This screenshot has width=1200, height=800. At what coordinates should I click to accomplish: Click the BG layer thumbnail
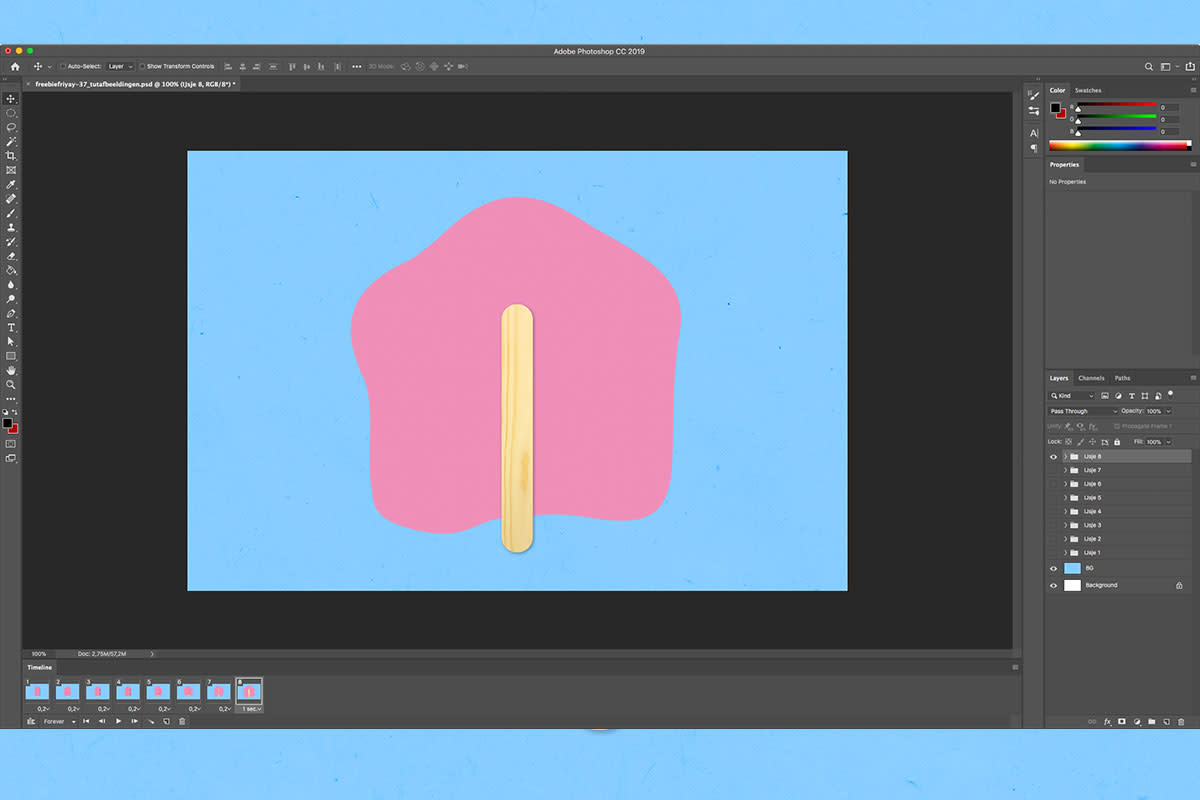[x=1072, y=568]
